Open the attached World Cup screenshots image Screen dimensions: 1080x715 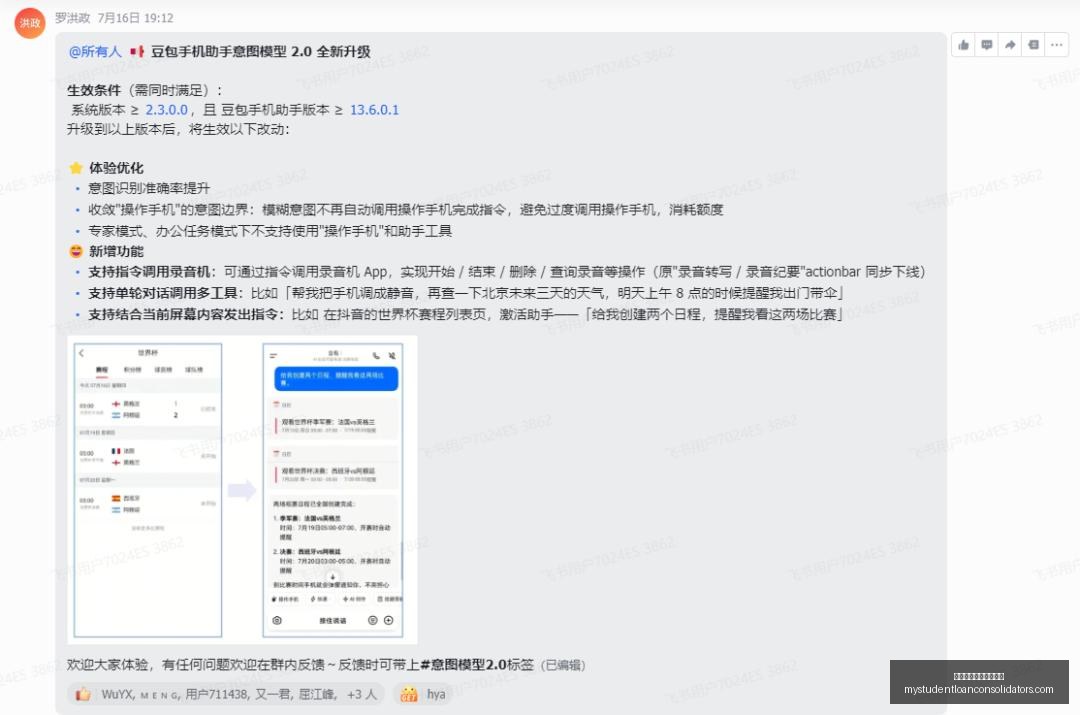(242, 490)
